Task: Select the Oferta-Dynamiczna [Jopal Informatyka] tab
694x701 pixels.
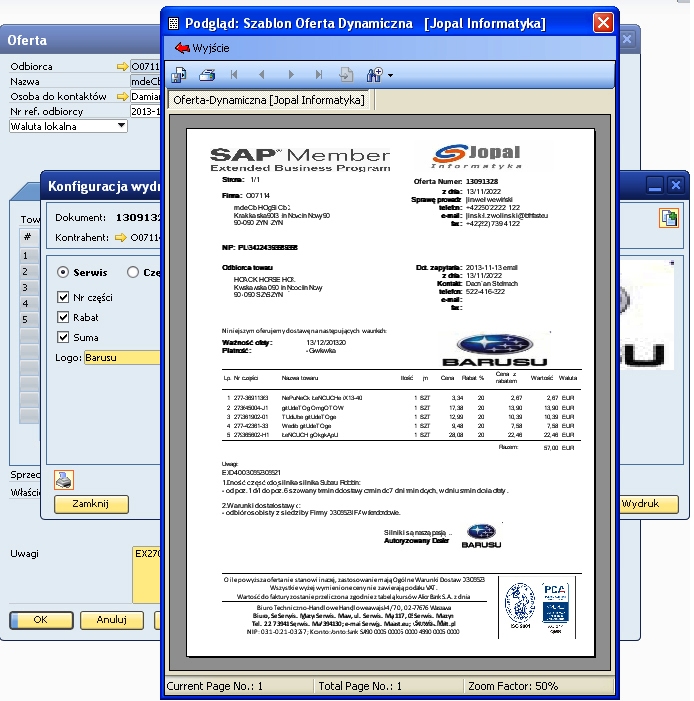Action: pyautogui.click(x=269, y=100)
